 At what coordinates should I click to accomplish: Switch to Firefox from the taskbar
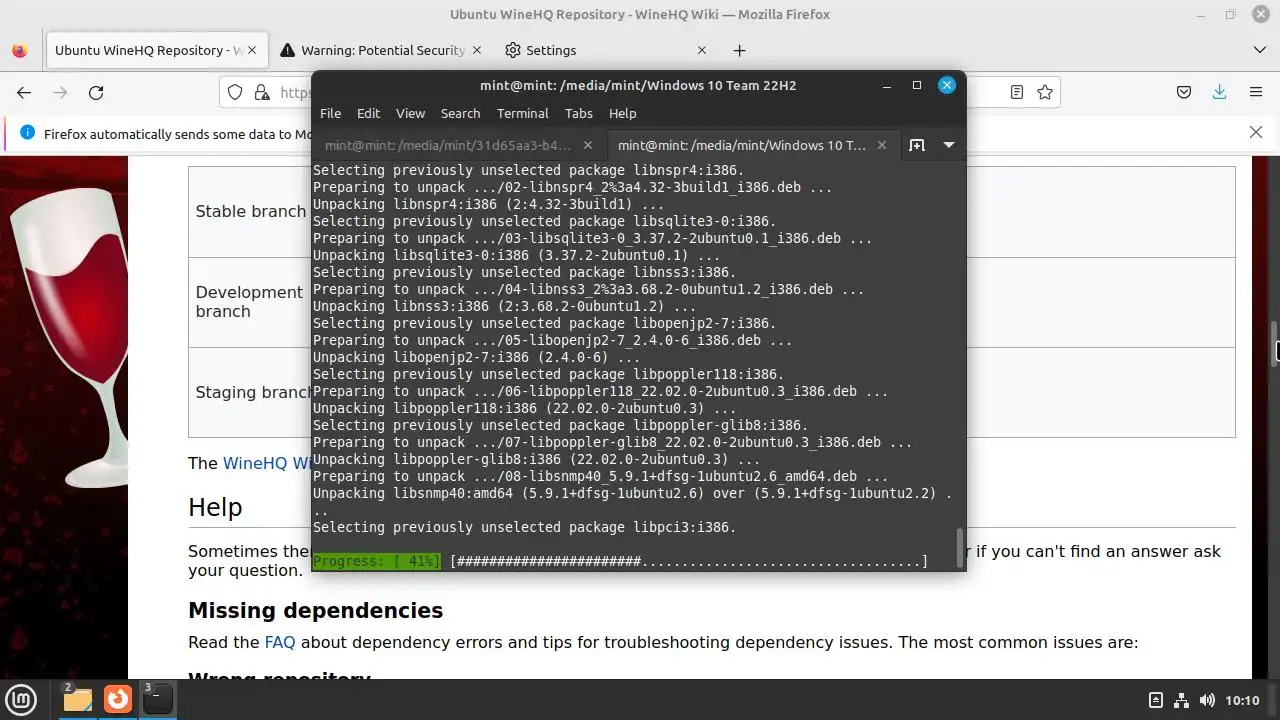[118, 699]
